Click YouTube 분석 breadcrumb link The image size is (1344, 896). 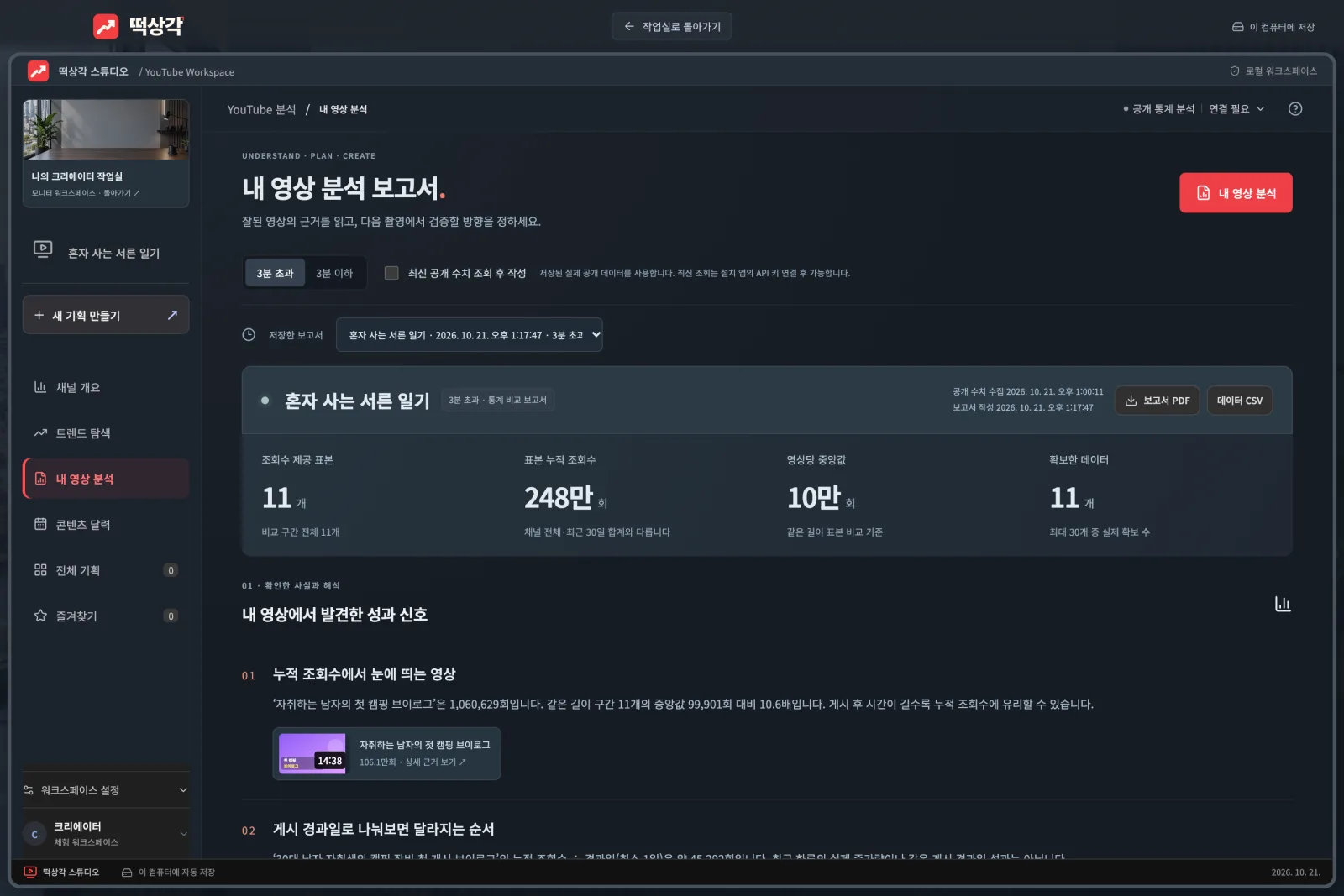click(261, 109)
